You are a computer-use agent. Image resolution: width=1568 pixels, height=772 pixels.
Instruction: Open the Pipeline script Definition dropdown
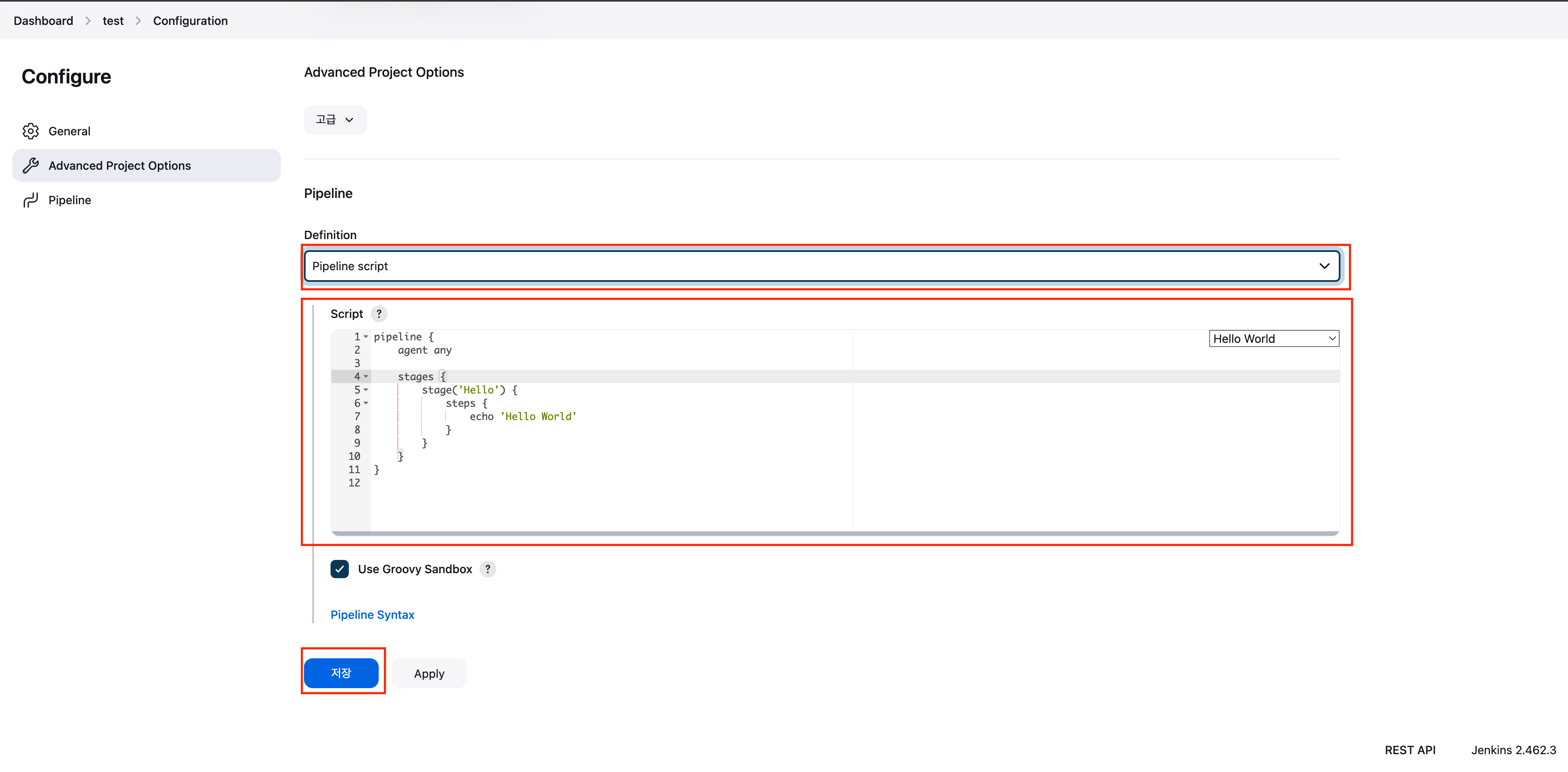click(x=822, y=266)
